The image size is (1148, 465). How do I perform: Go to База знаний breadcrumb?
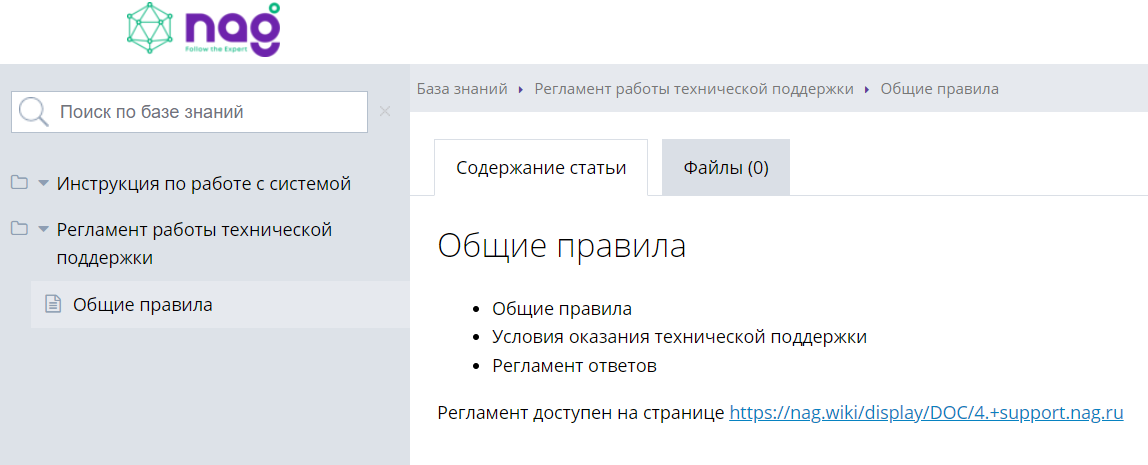pyautogui.click(x=462, y=89)
